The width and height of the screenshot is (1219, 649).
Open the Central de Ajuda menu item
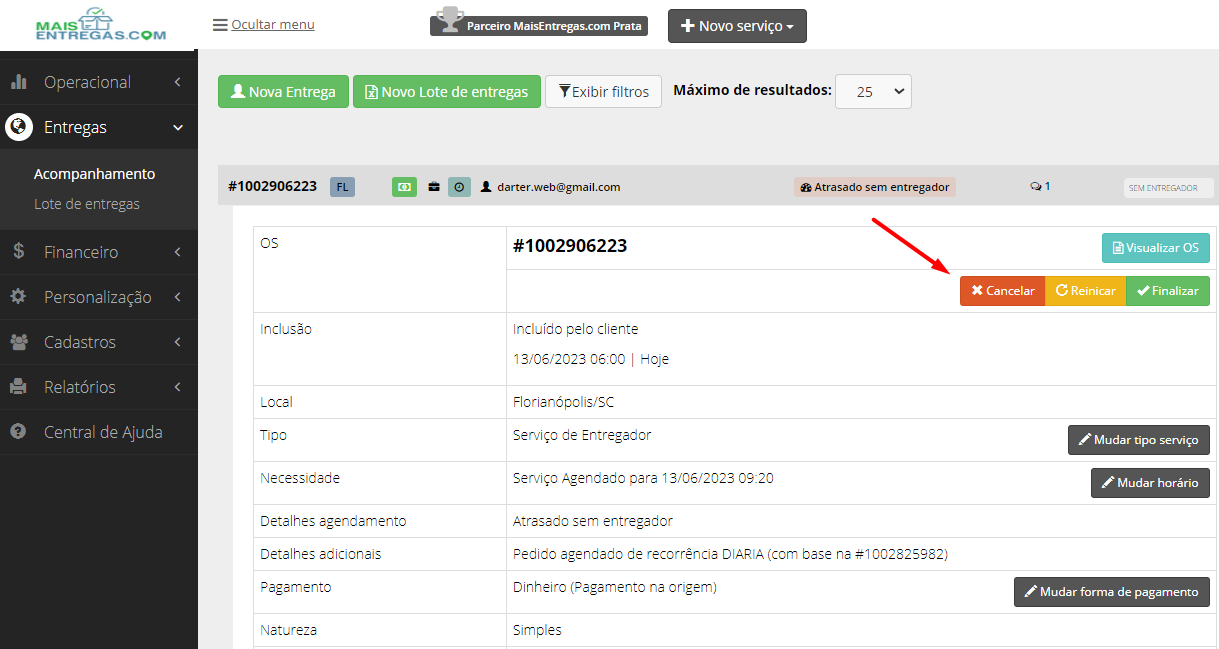(99, 432)
